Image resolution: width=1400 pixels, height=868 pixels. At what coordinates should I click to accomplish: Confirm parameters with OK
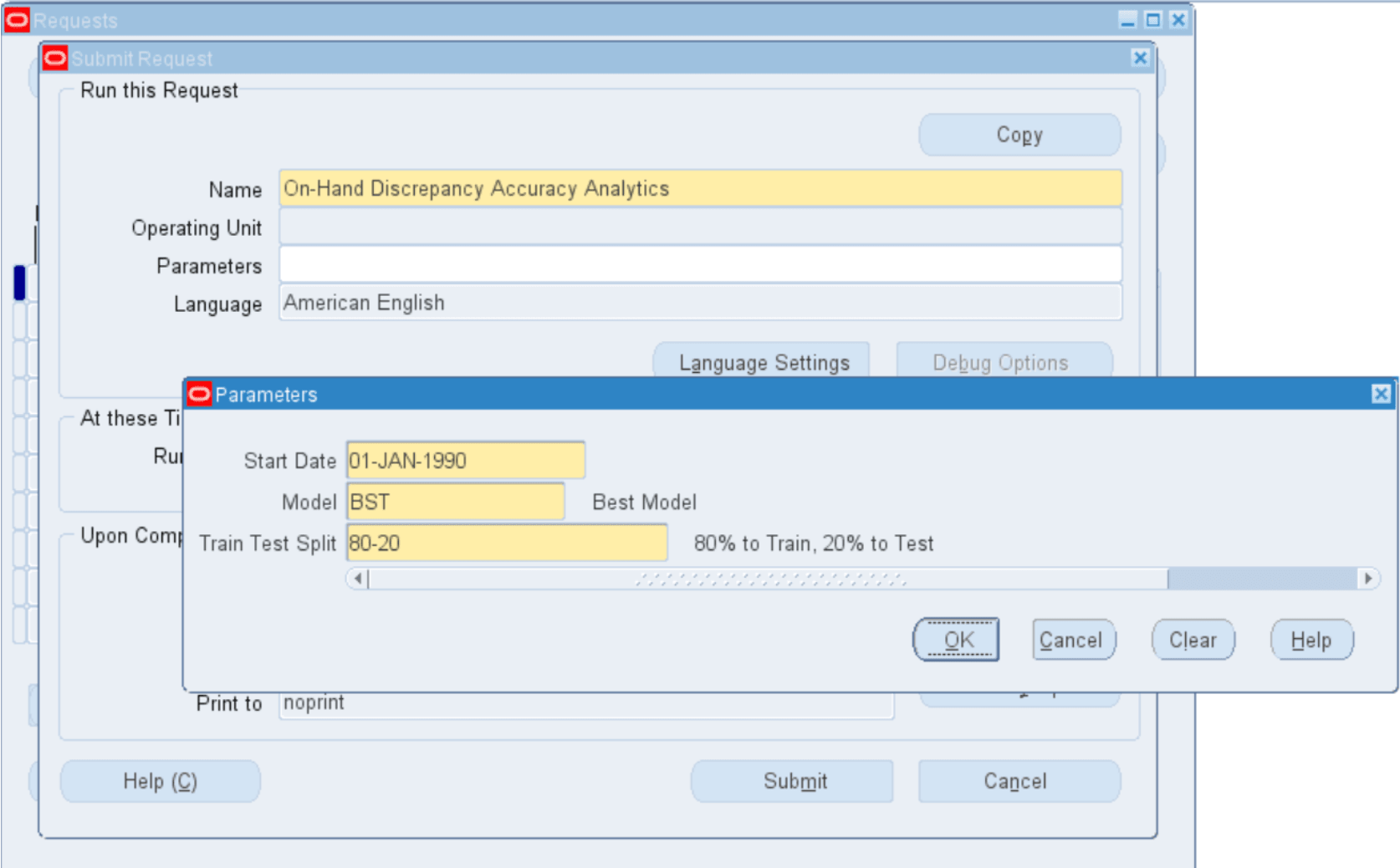(x=955, y=639)
